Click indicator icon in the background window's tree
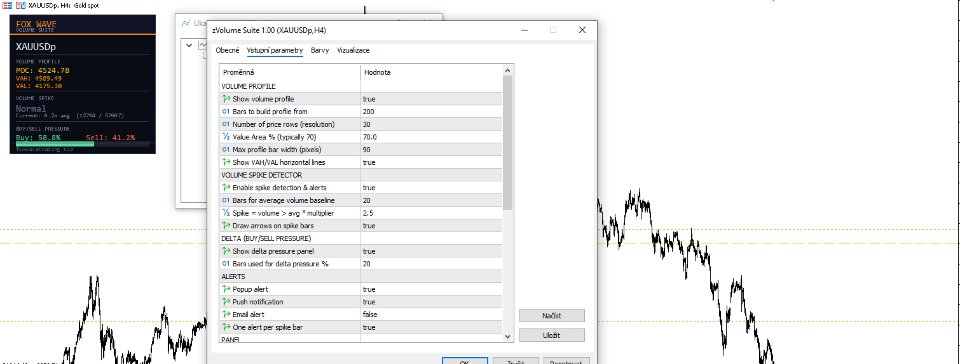Screen dimensions: 960x364 pyautogui.click(x=203, y=45)
